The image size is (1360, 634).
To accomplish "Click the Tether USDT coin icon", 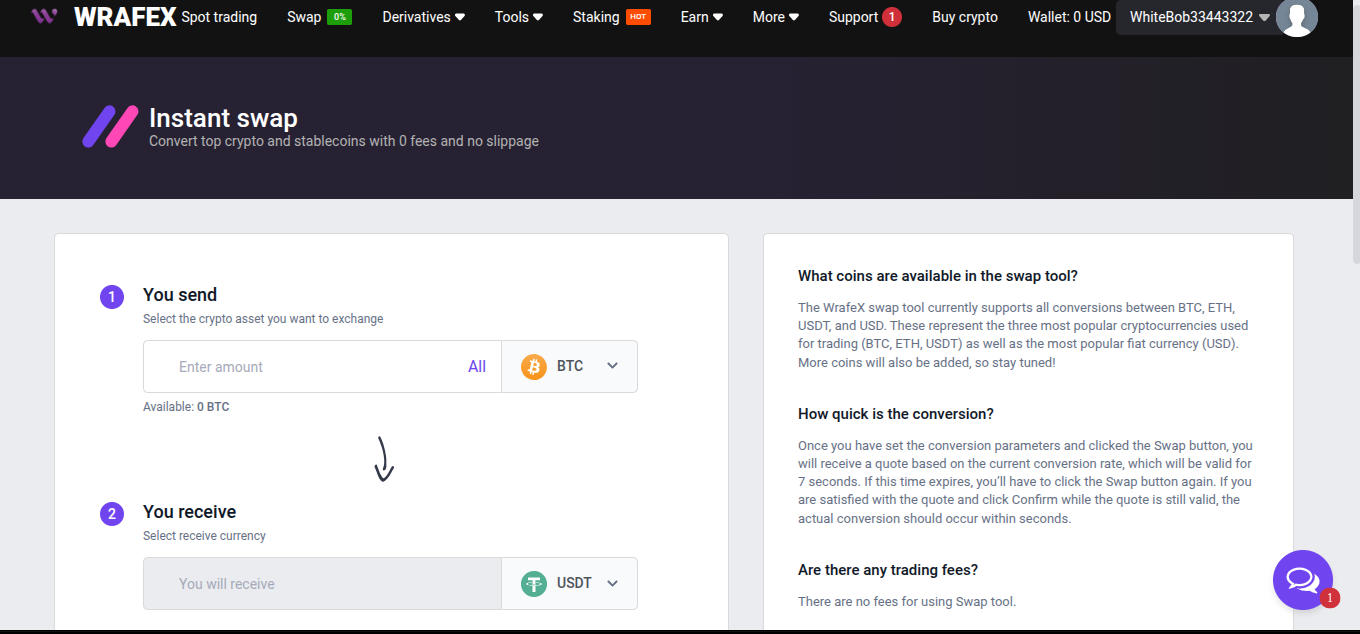I will (534, 583).
